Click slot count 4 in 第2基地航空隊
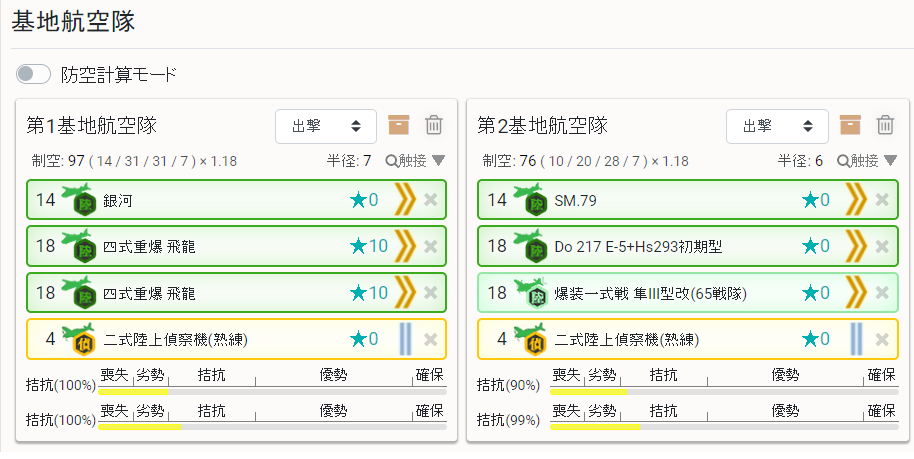This screenshot has height=459, width=914. point(501,339)
